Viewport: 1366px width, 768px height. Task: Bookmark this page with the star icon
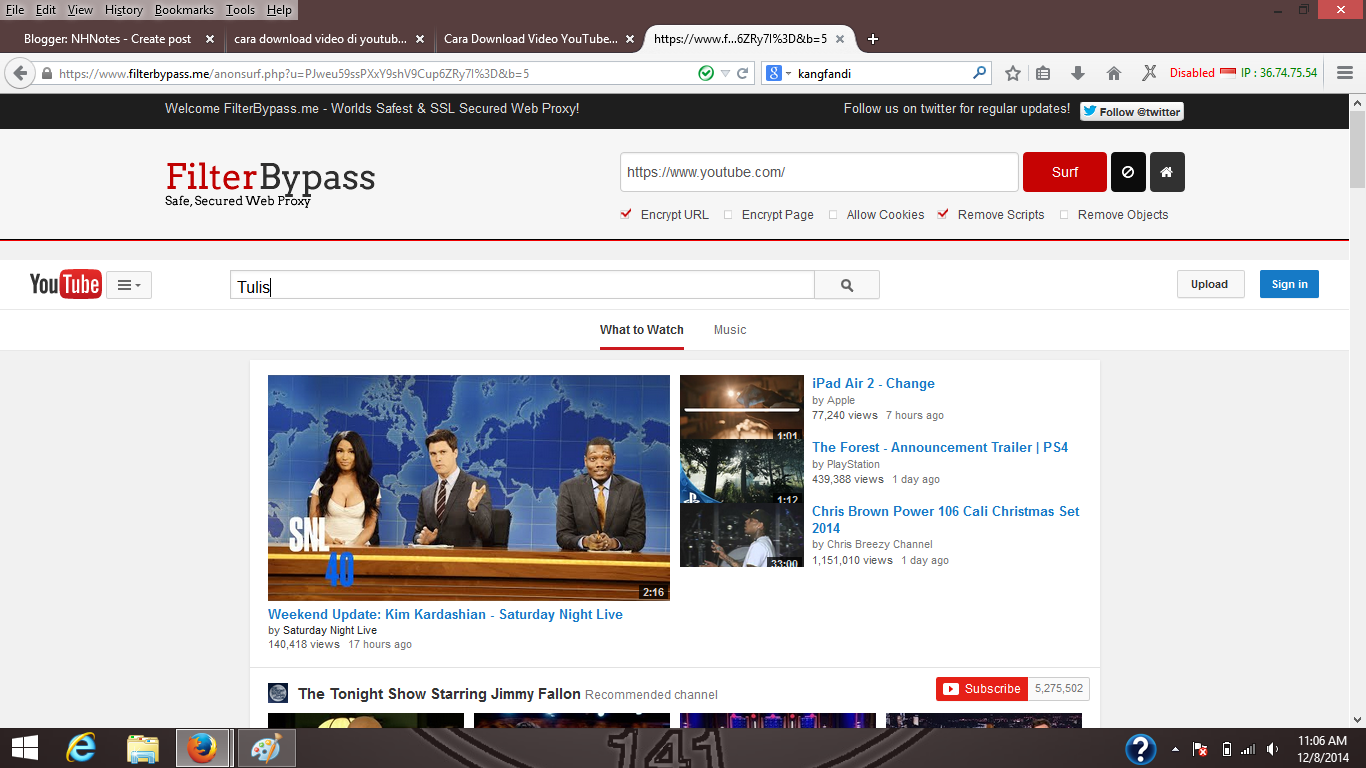pos(1012,72)
